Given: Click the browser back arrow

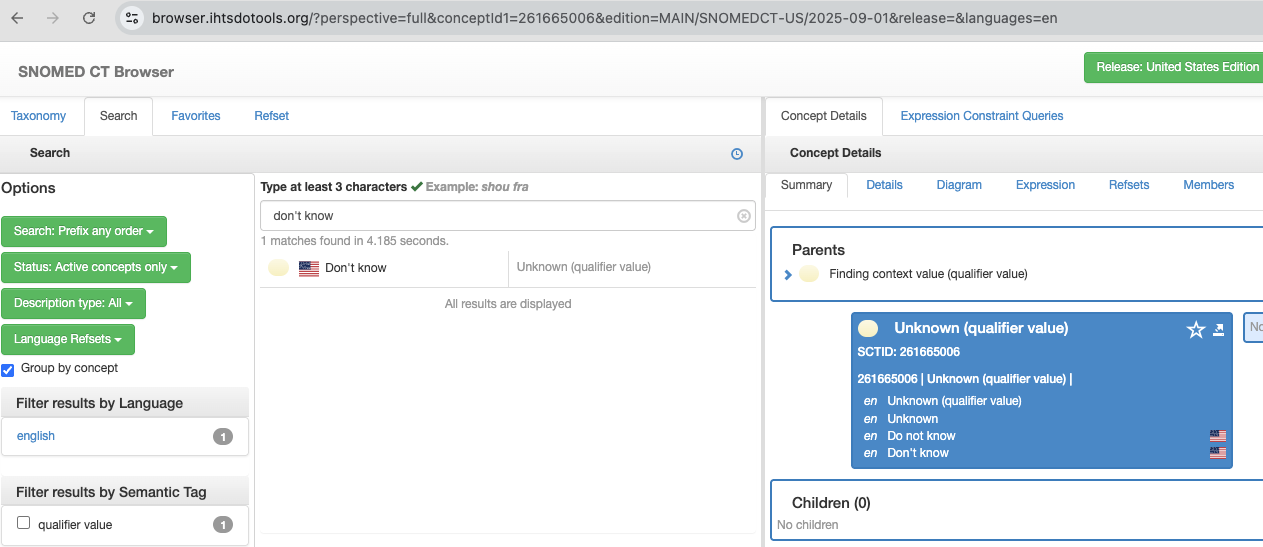Looking at the screenshot, I should point(17,18).
